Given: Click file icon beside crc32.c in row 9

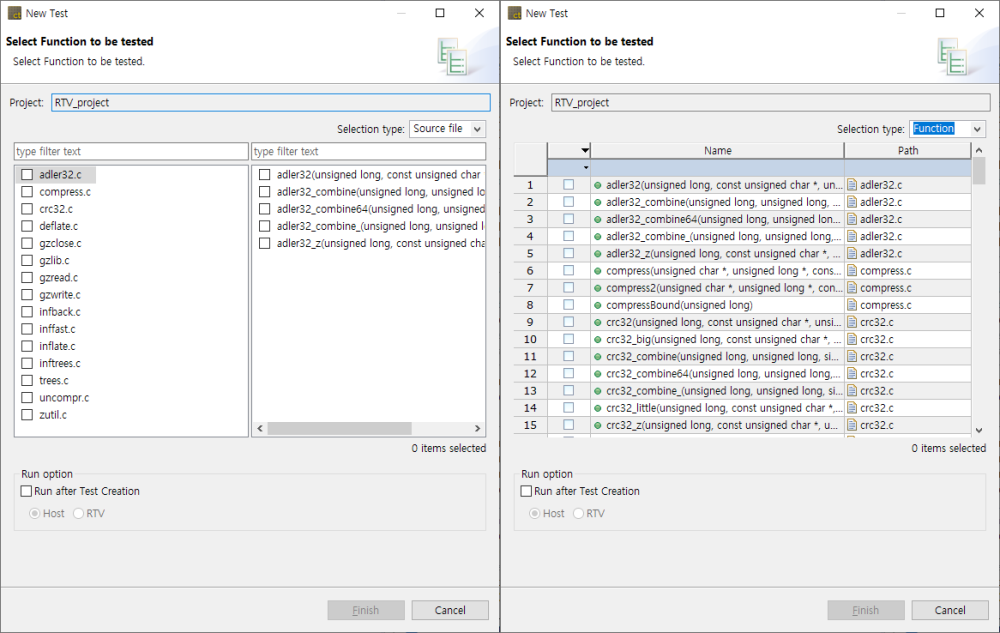Looking at the screenshot, I should [851, 323].
